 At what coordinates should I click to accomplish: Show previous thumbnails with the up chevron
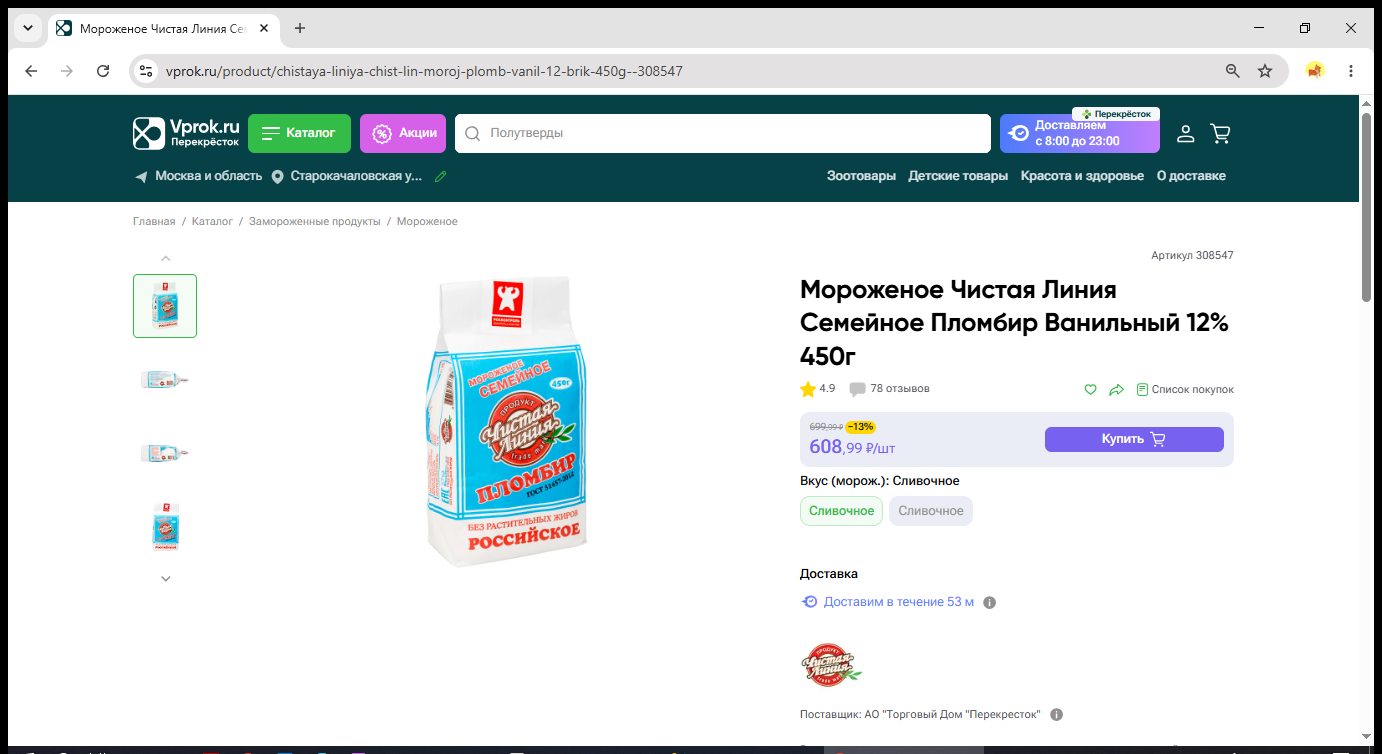[x=166, y=258]
